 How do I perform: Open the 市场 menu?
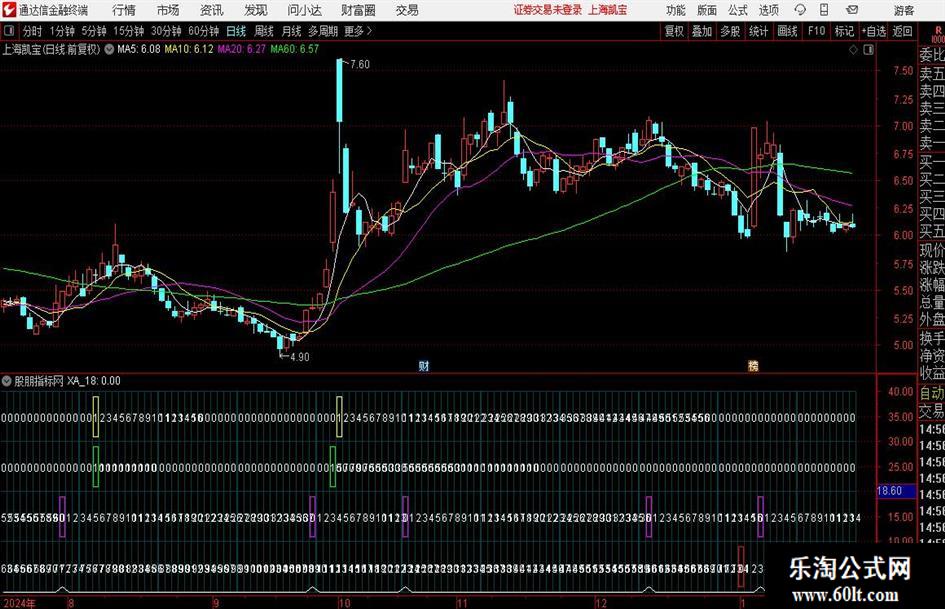click(168, 10)
